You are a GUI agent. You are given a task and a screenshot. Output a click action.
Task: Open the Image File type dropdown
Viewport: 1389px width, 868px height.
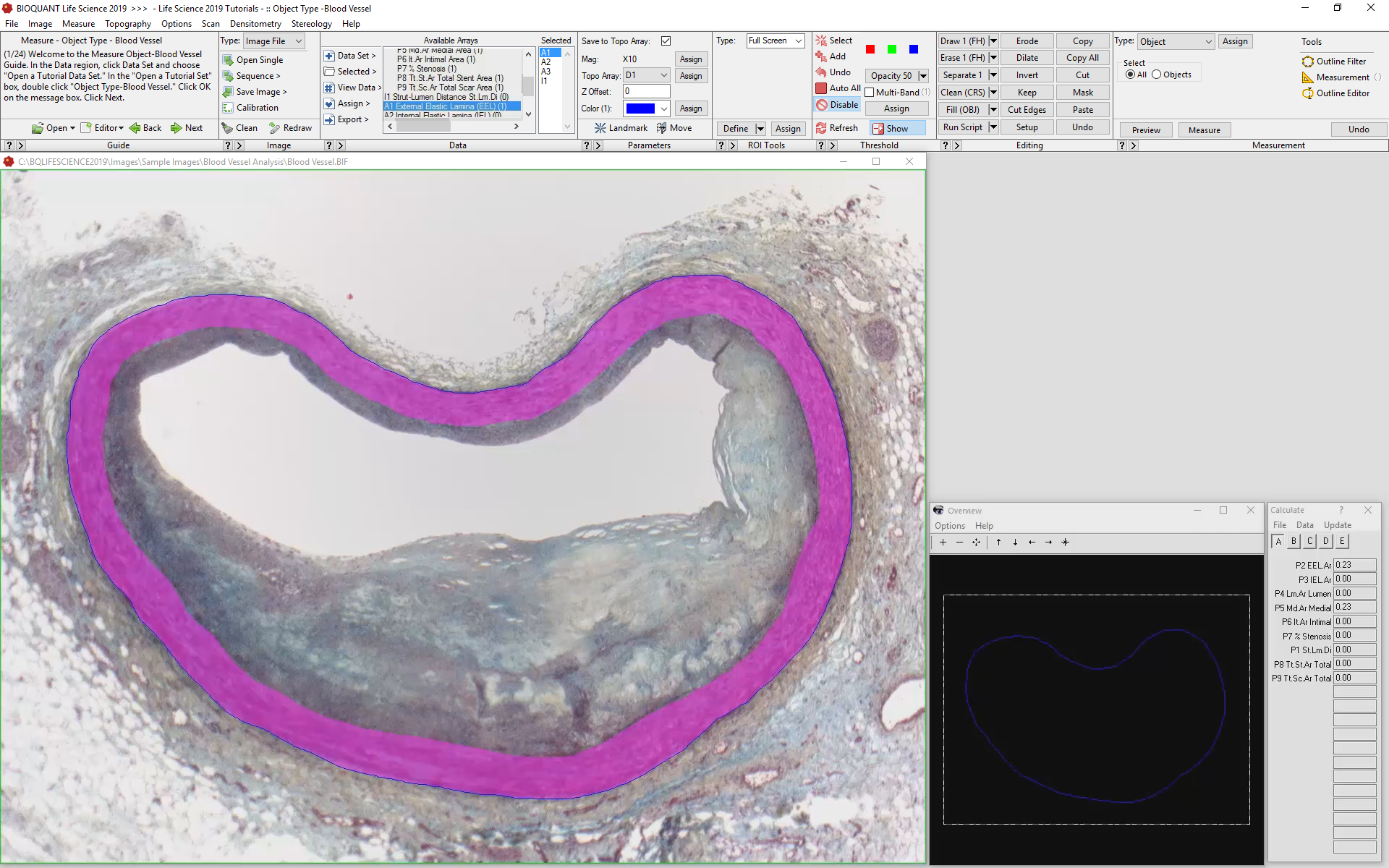[x=273, y=41]
